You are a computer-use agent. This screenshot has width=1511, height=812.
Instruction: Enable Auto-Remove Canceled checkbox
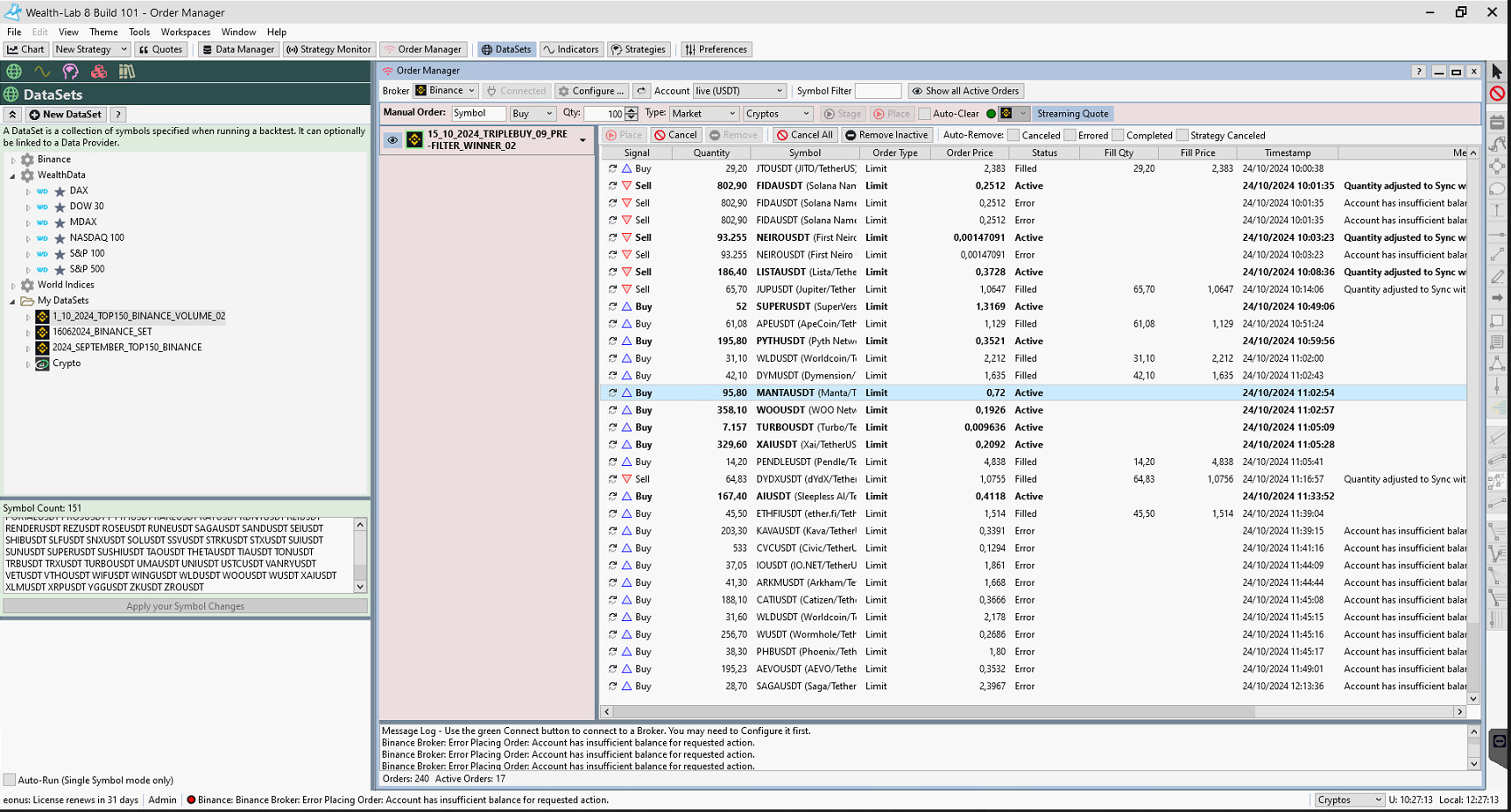coord(1013,136)
